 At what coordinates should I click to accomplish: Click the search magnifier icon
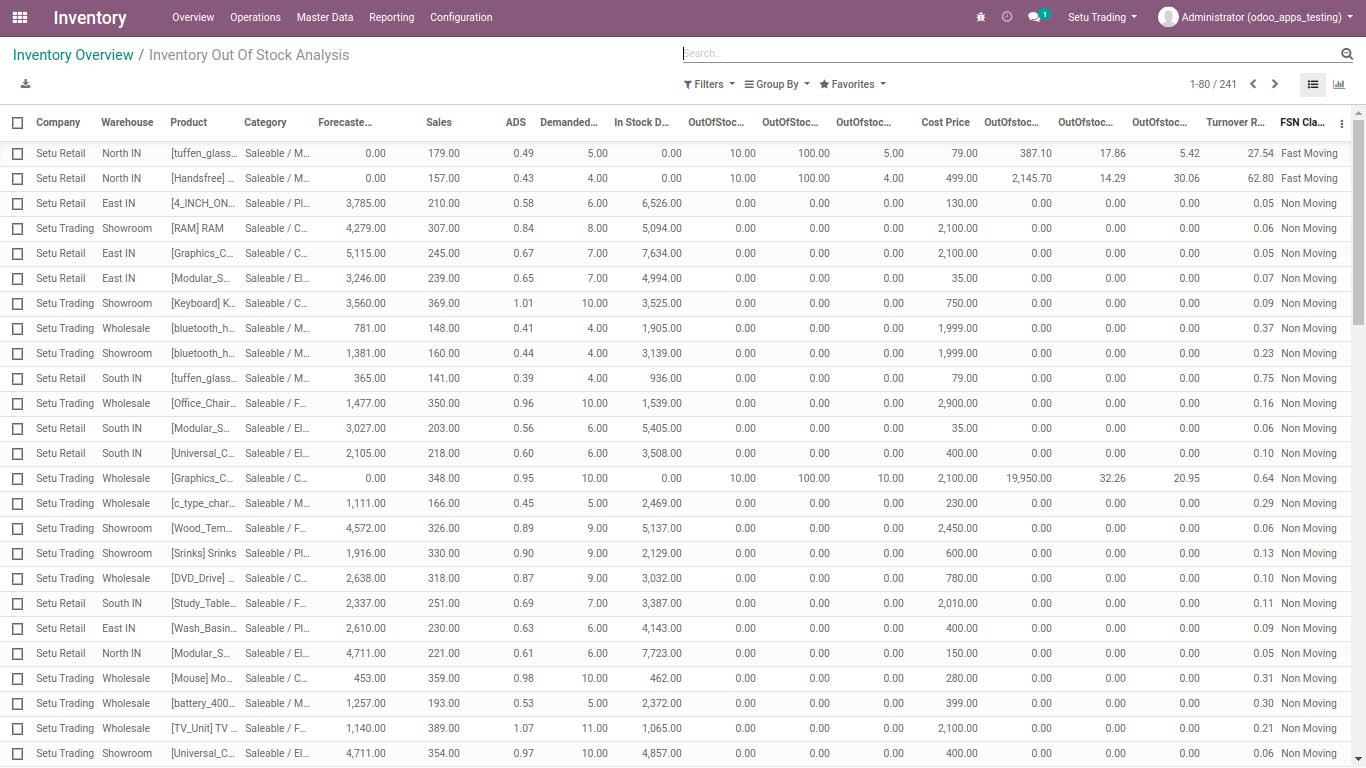[1346, 54]
